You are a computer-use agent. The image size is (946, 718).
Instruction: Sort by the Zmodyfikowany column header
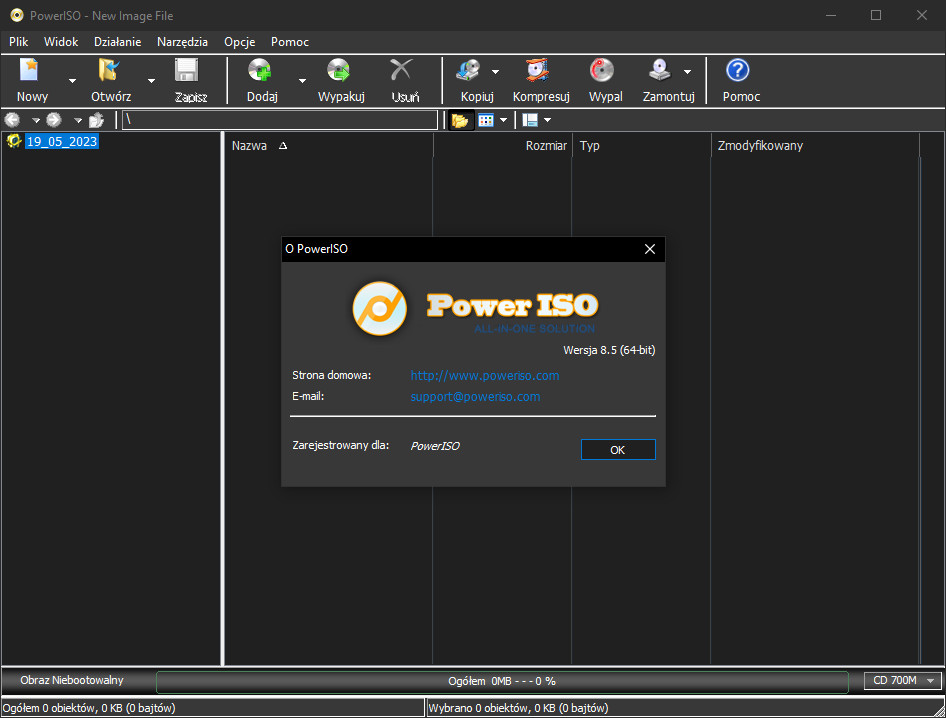coord(815,145)
